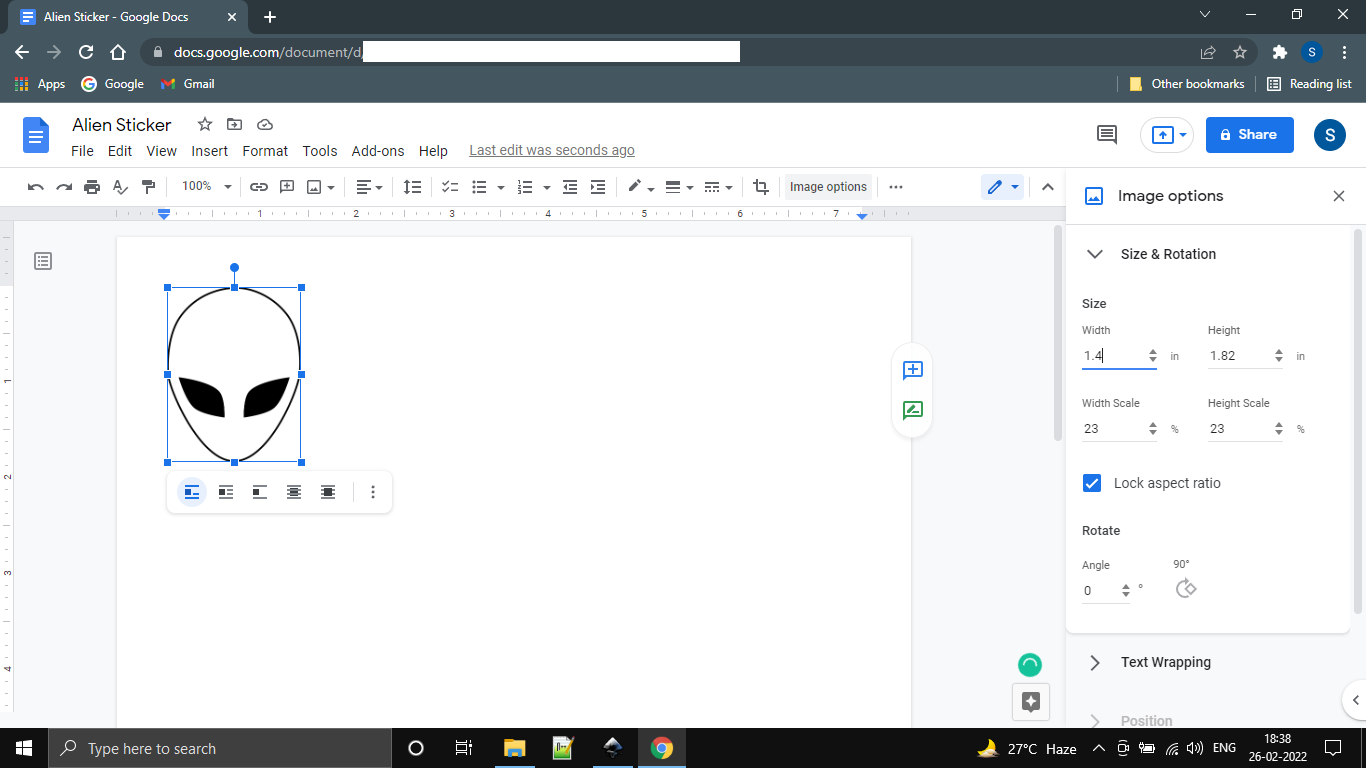This screenshot has width=1366, height=768.
Task: Select the Crop image tool
Action: (x=760, y=186)
